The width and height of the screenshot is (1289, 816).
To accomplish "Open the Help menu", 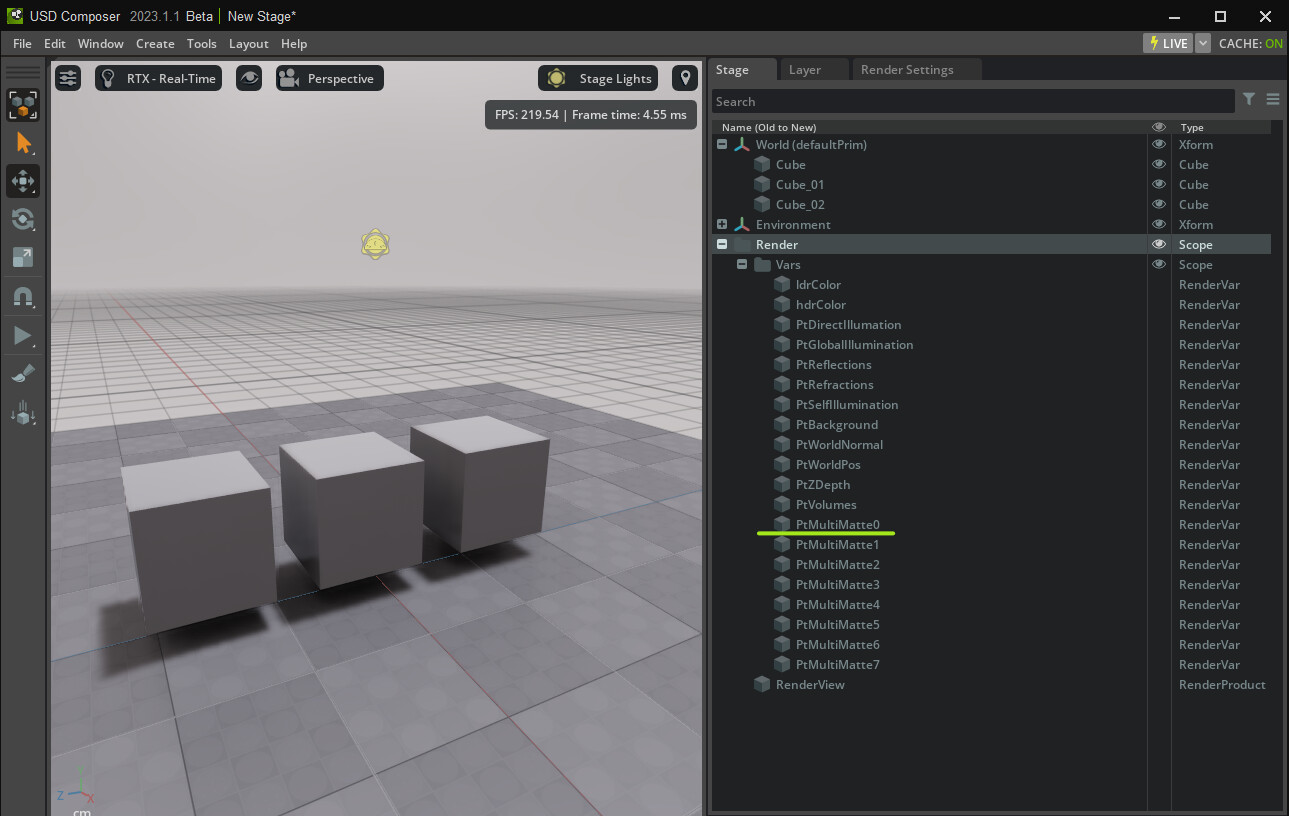I will (294, 43).
